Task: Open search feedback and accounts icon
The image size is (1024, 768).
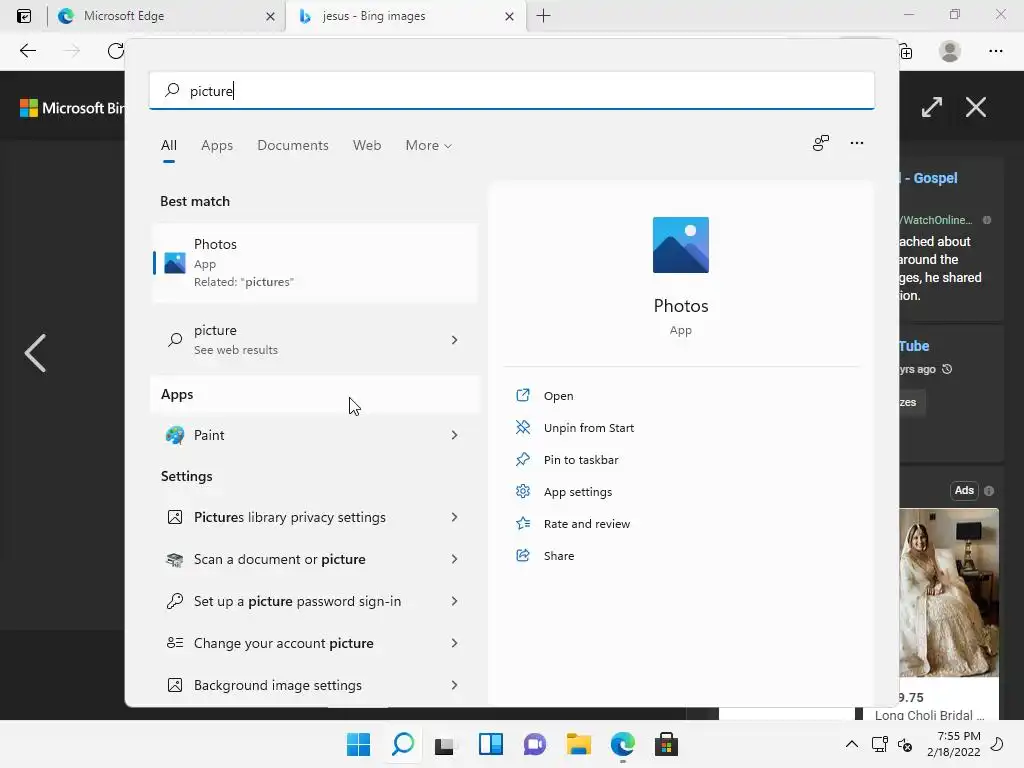Action: point(821,143)
